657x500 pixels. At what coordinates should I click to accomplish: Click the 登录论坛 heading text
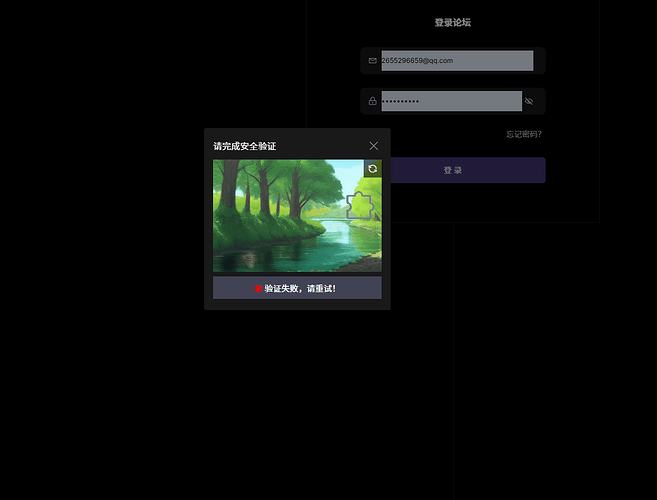(452, 22)
